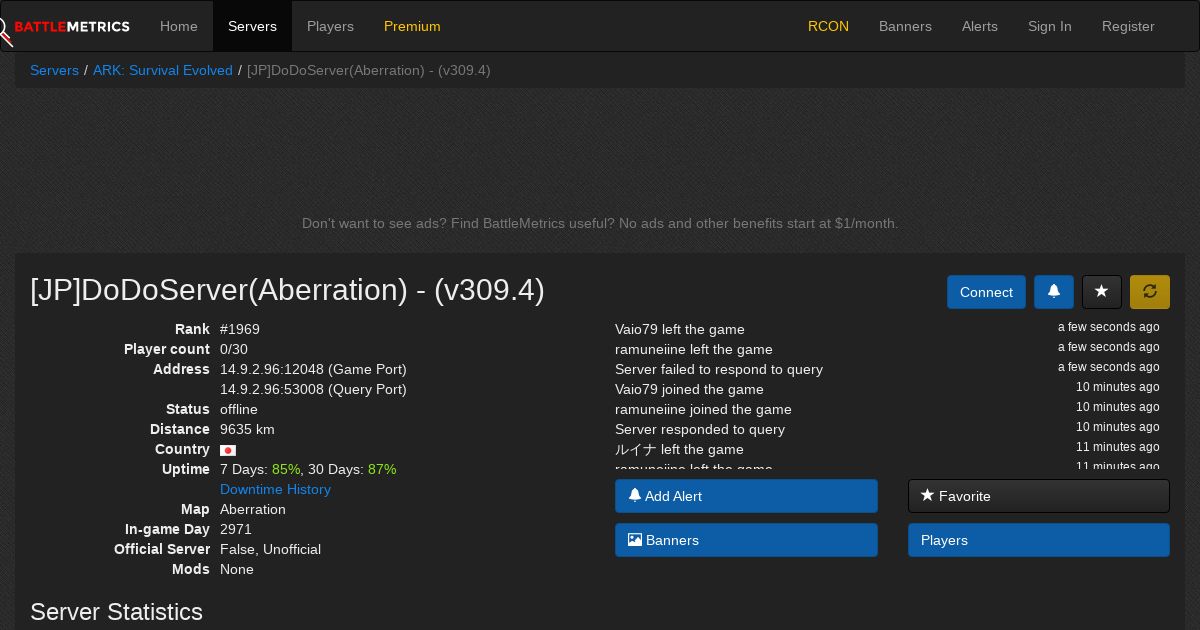The height and width of the screenshot is (630, 1200).
Task: Click the Add Alert button
Action: coord(746,496)
